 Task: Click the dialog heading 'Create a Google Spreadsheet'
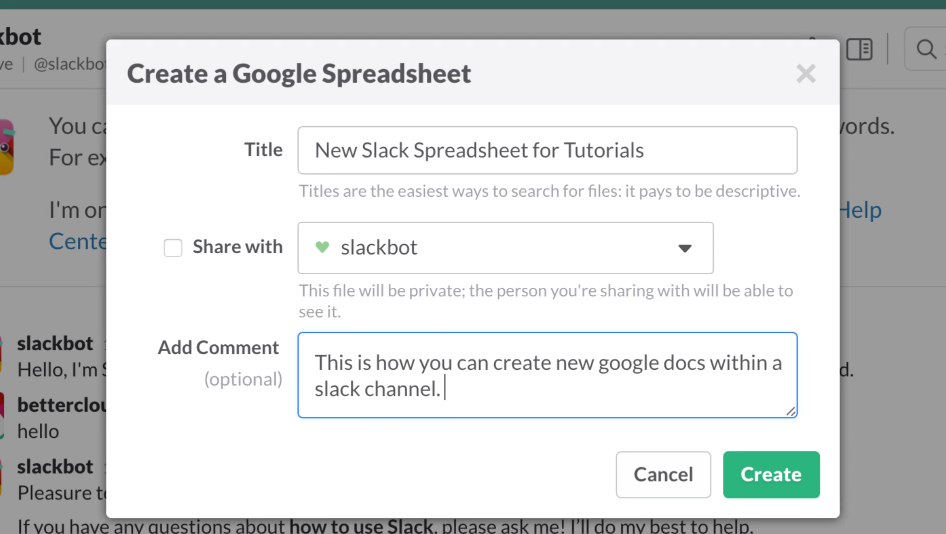[x=299, y=74]
